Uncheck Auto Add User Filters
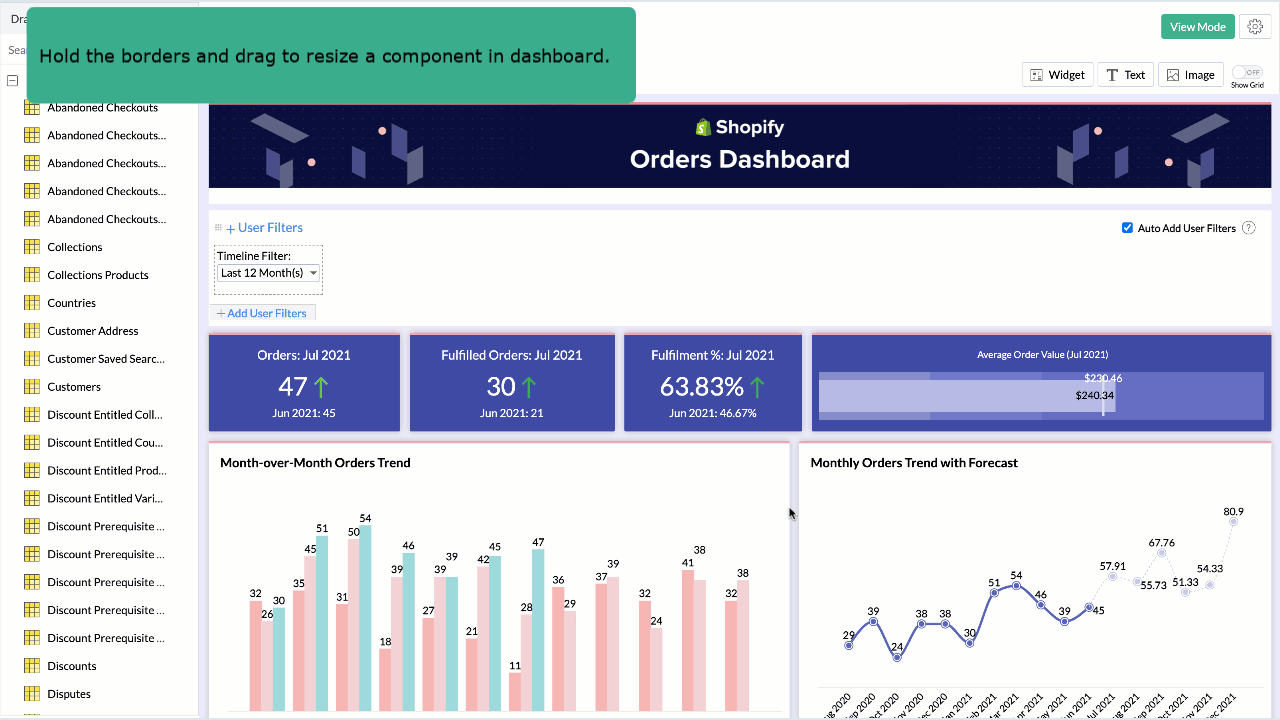This screenshot has width=1280, height=720. pyautogui.click(x=1127, y=227)
